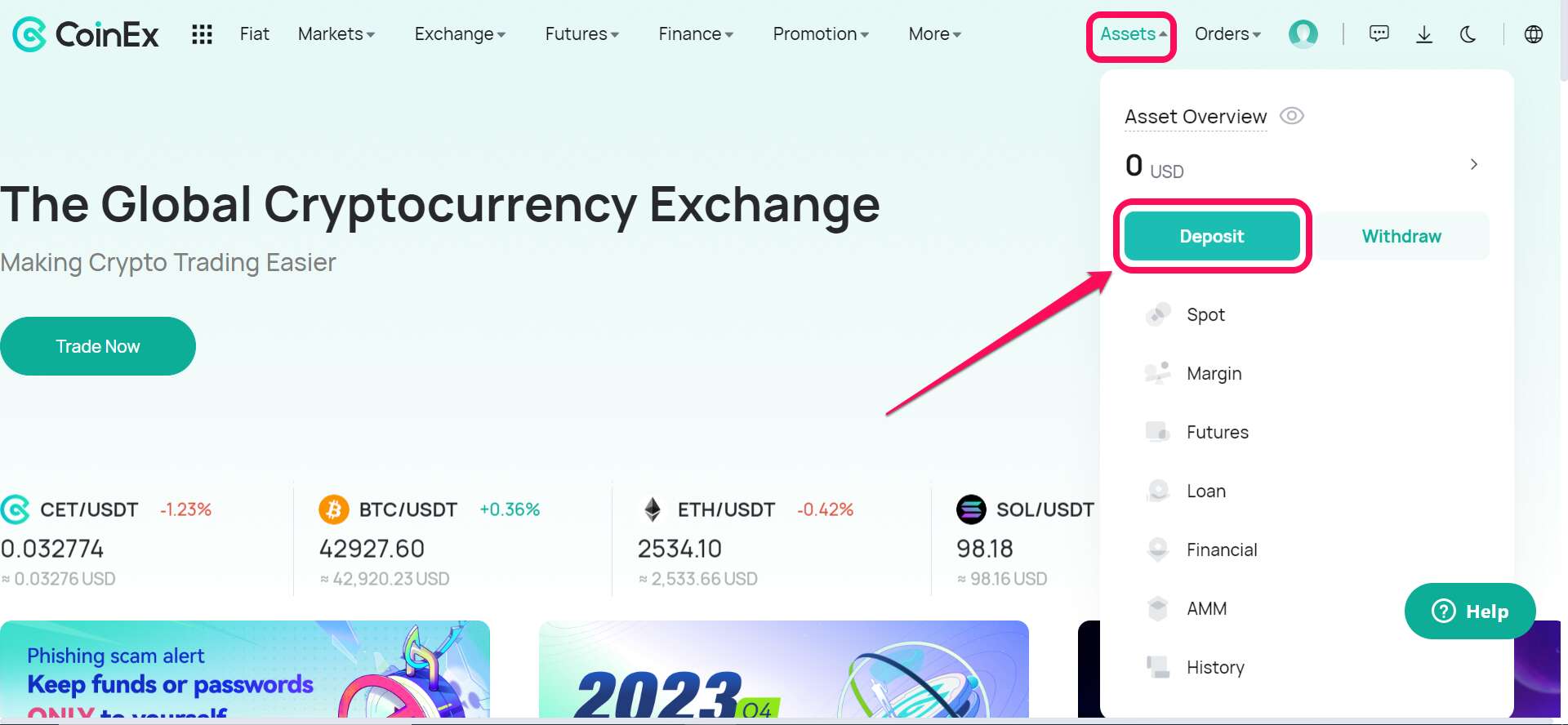Toggle dark mode with the moon icon
This screenshot has width=1568, height=725.
pyautogui.click(x=1468, y=34)
